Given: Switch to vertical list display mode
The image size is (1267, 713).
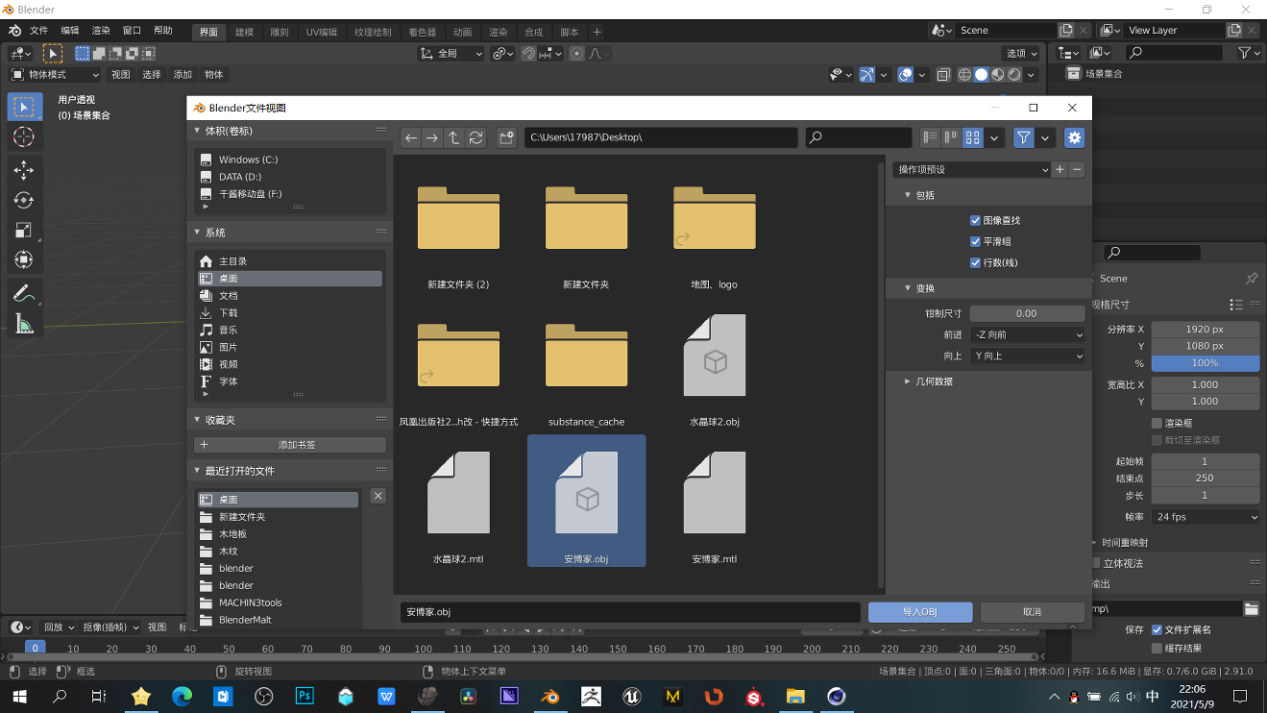Looking at the screenshot, I should click(x=930, y=138).
